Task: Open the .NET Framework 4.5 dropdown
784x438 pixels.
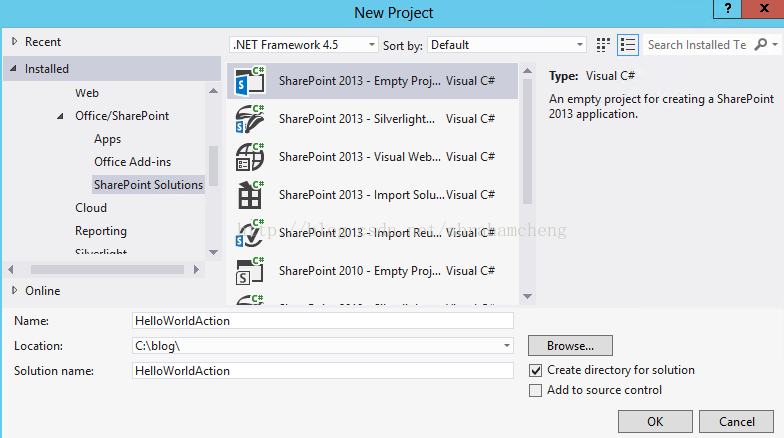Action: (x=304, y=44)
